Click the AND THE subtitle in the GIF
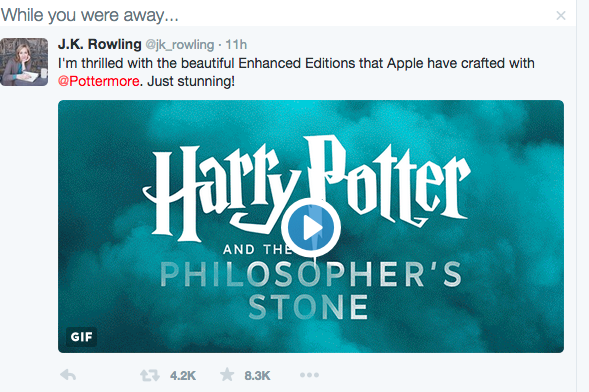589x392 pixels. click(257, 249)
